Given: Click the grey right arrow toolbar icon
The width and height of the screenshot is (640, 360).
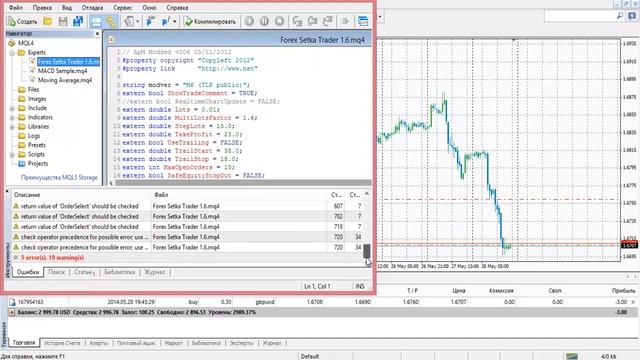Looking at the screenshot, I should click(345, 22).
